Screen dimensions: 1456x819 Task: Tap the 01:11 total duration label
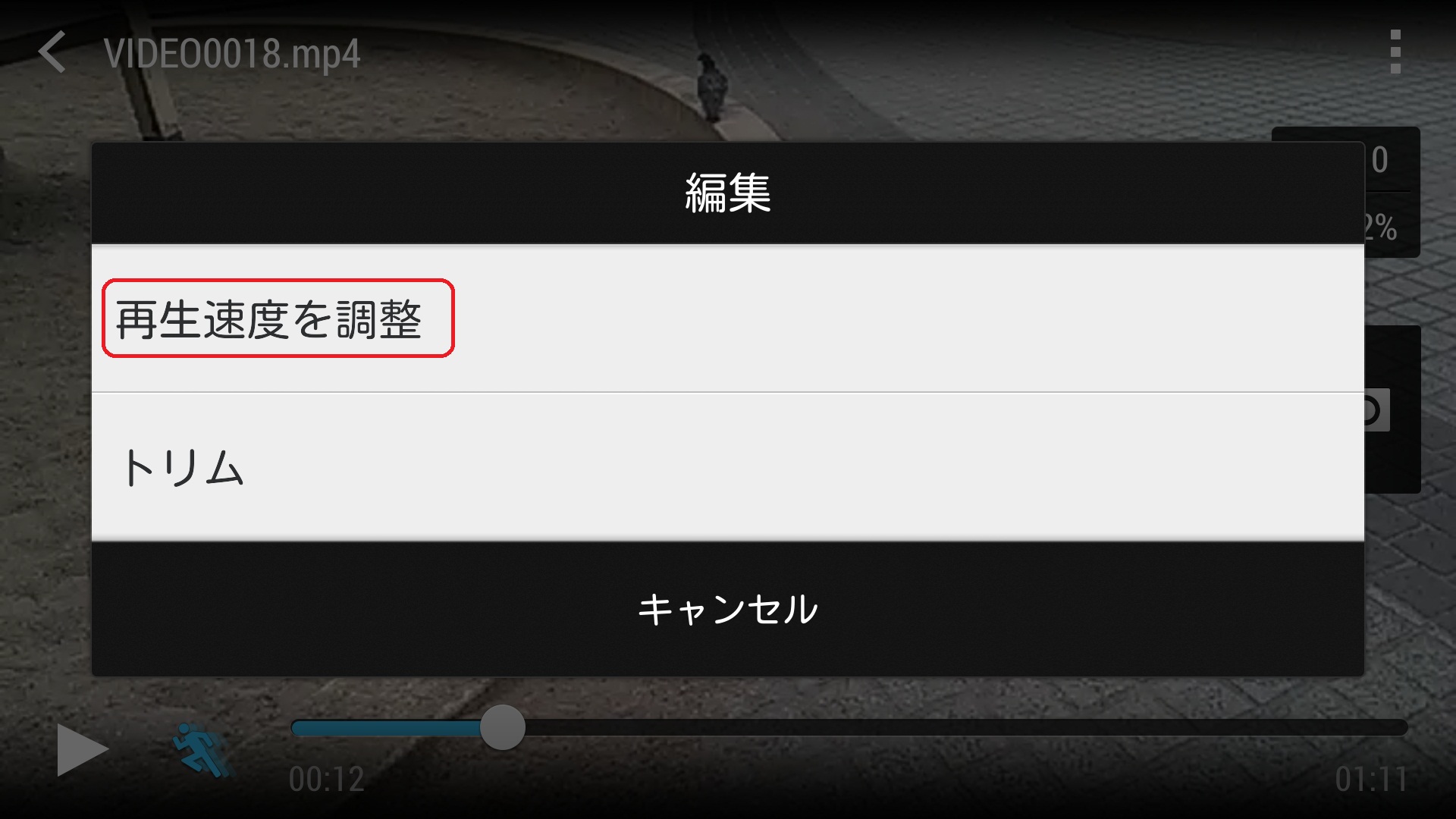(1371, 779)
